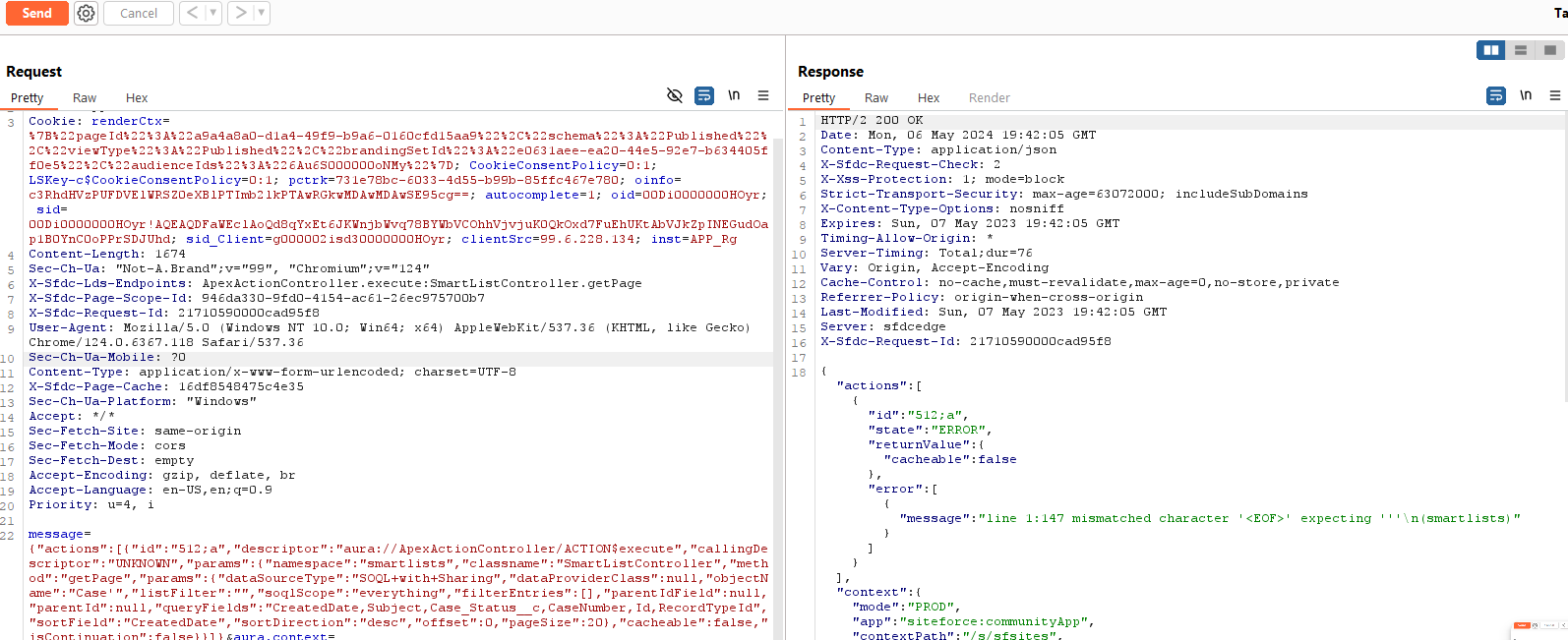Go back to previous request in history
Viewport: 1568px width, 640px height.
tap(193, 13)
